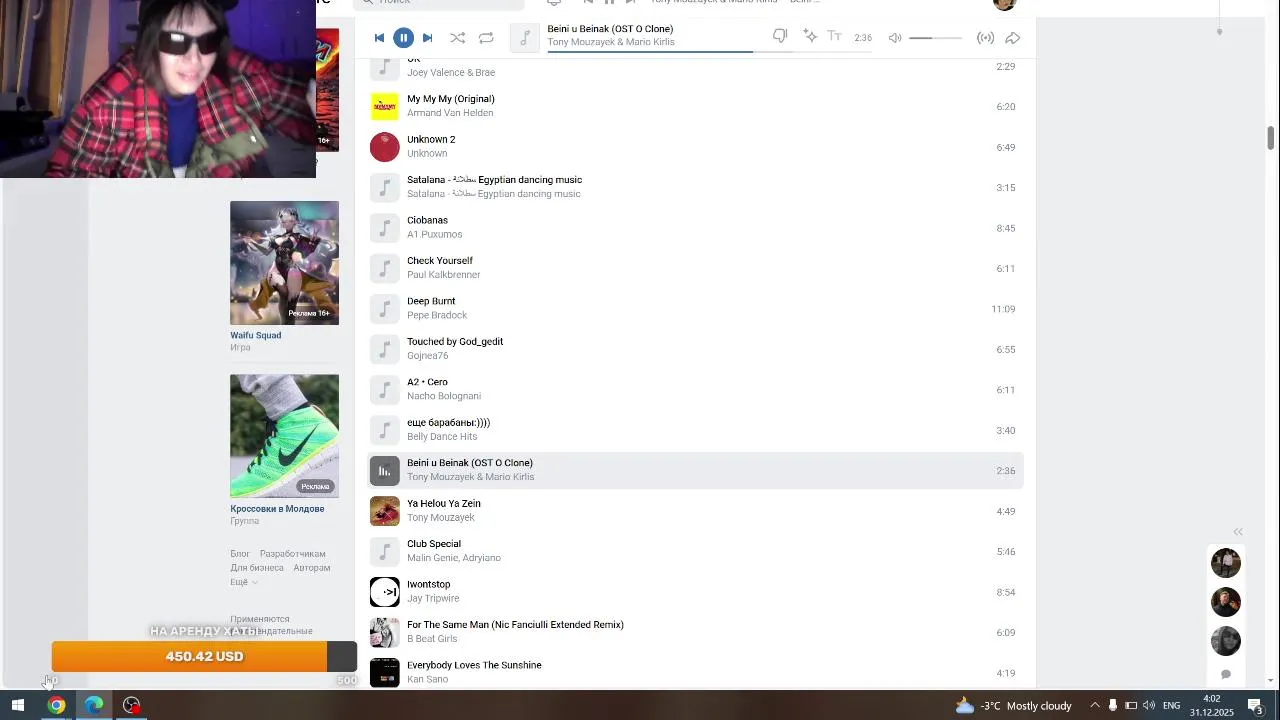Open similar tracks sparkle icon
The height and width of the screenshot is (720, 1280).
[x=810, y=37]
